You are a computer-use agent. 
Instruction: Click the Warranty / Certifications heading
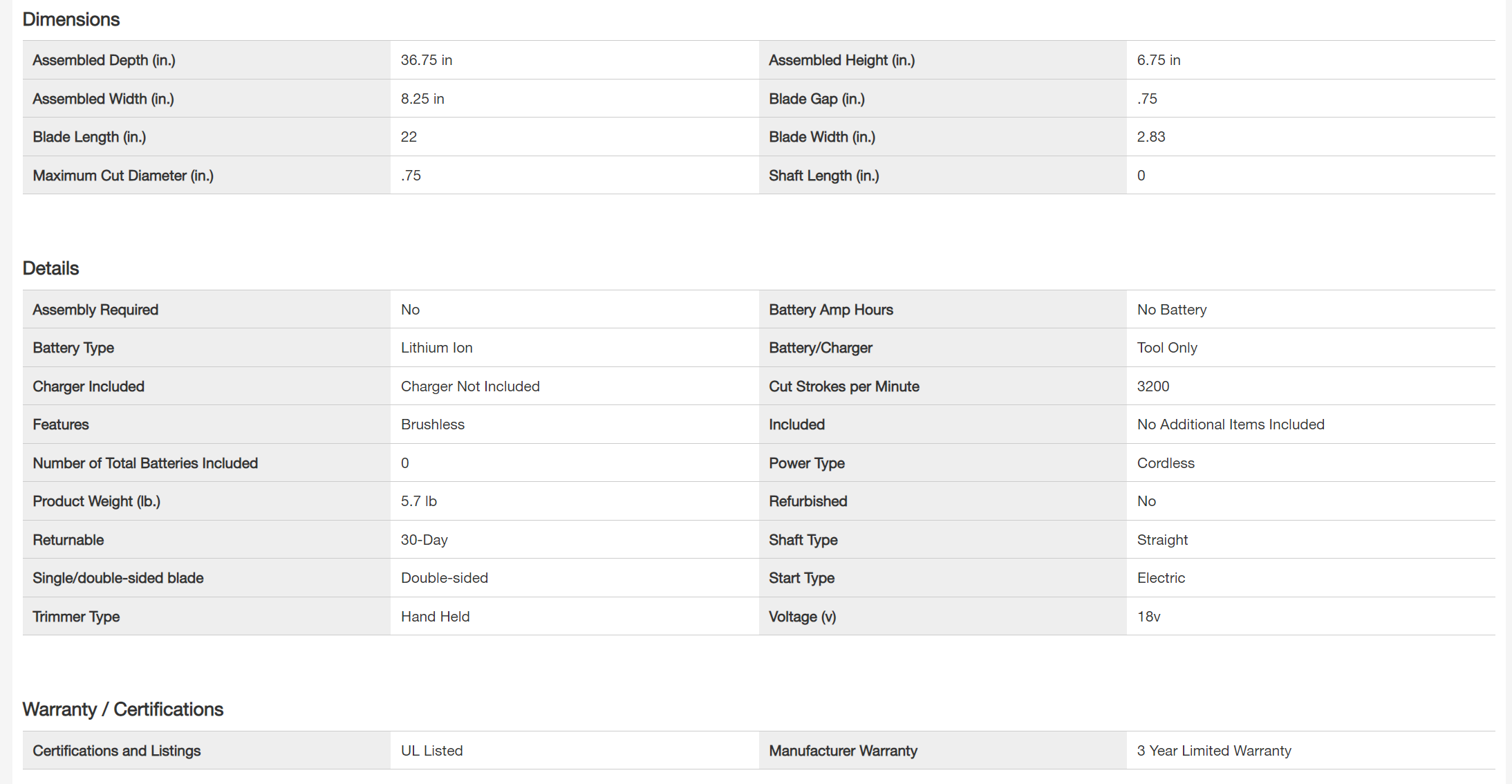click(123, 709)
